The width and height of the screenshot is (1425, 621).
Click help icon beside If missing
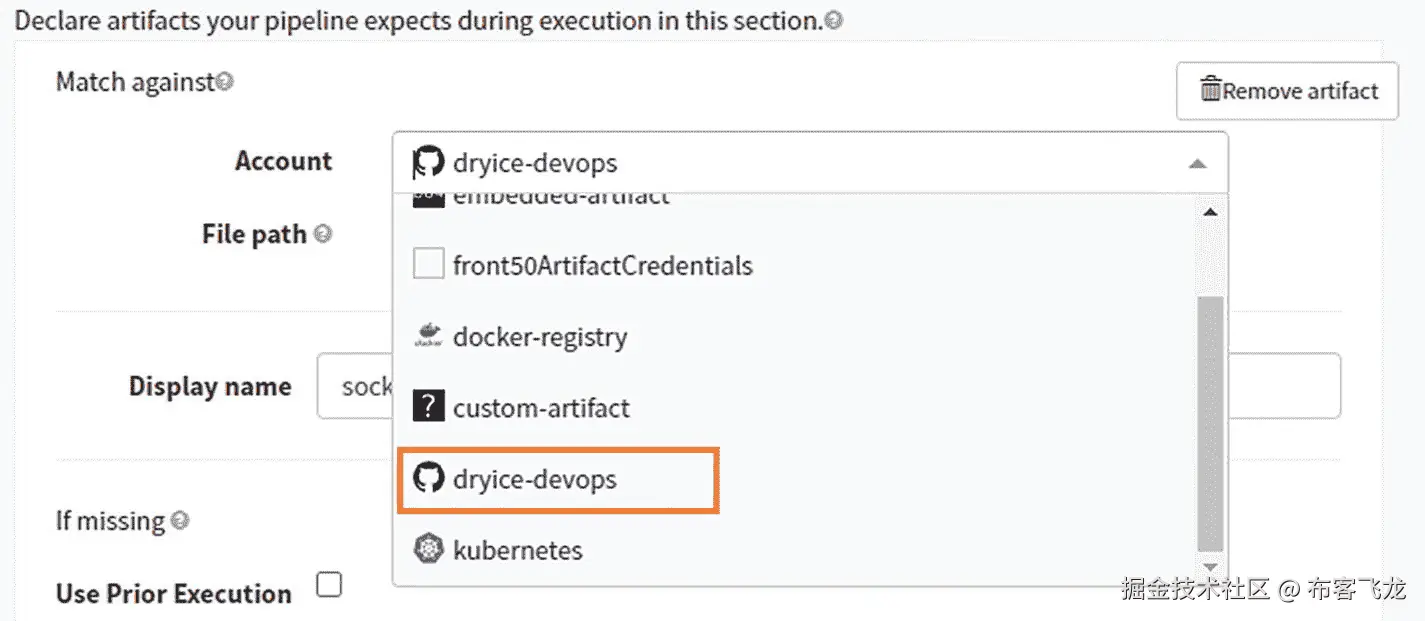click(180, 520)
